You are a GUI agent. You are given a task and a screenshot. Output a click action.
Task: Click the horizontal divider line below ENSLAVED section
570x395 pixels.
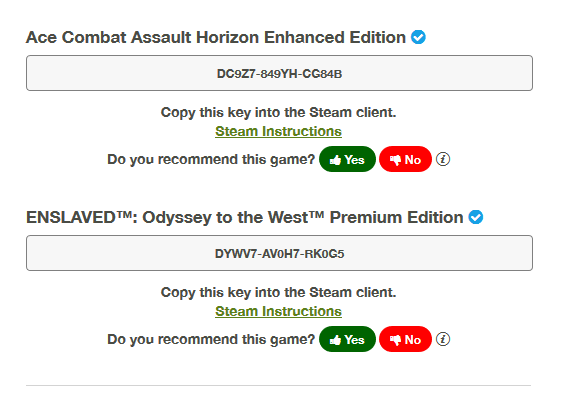tap(278, 386)
